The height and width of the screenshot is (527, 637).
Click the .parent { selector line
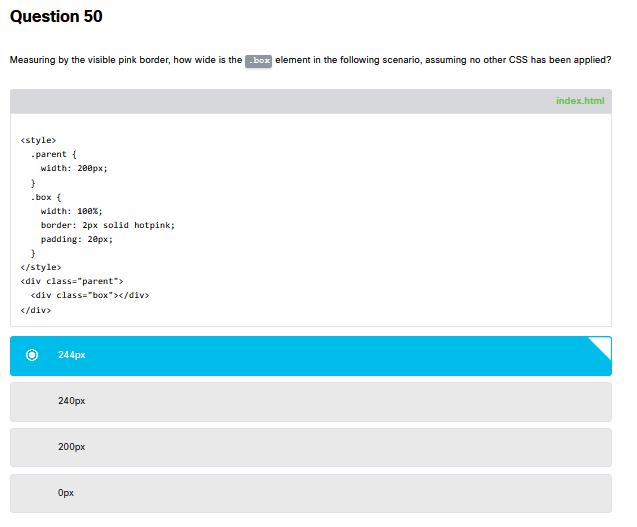pyautogui.click(x=52, y=154)
